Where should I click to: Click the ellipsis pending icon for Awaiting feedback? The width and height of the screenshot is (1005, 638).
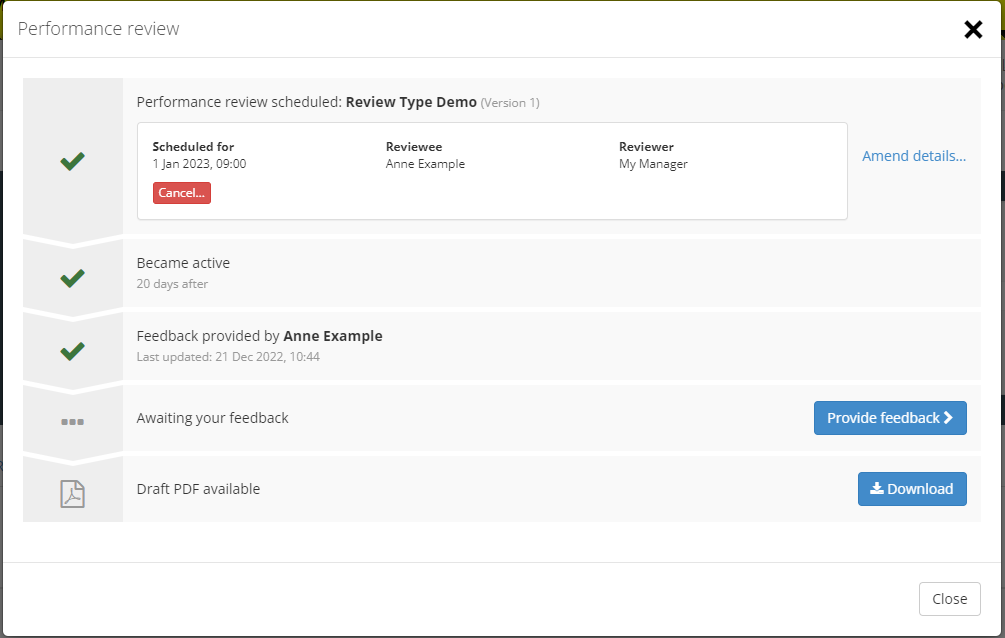pos(72,422)
